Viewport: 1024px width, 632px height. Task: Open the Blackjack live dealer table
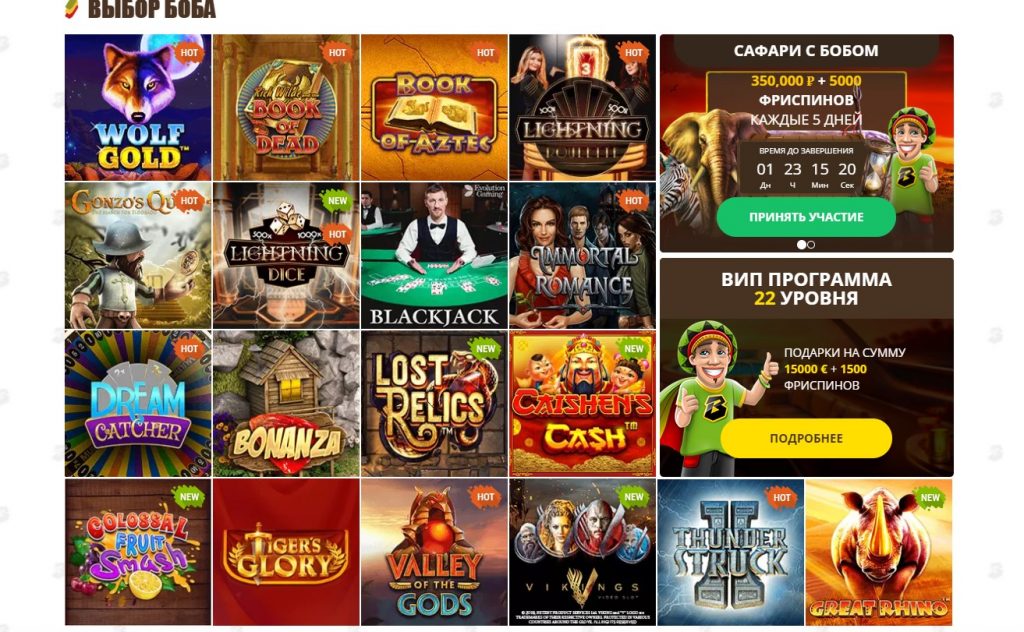click(434, 255)
